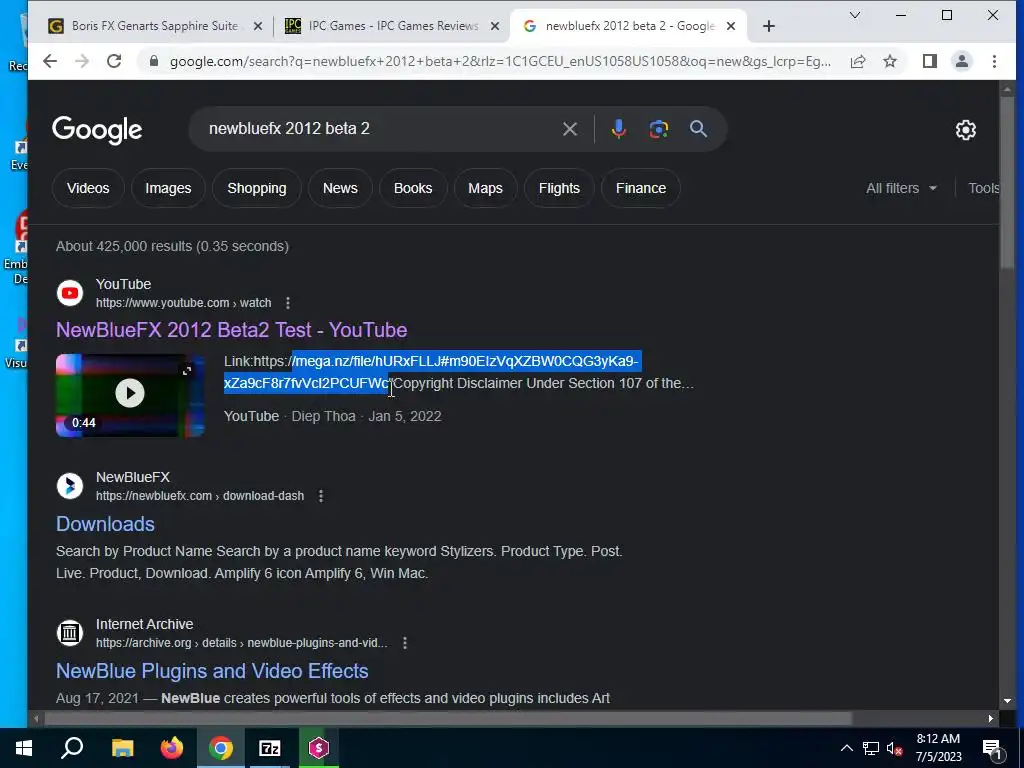Switch to the IPC Games Reviews tab
Screen dimensions: 1024x768
click(x=393, y=26)
